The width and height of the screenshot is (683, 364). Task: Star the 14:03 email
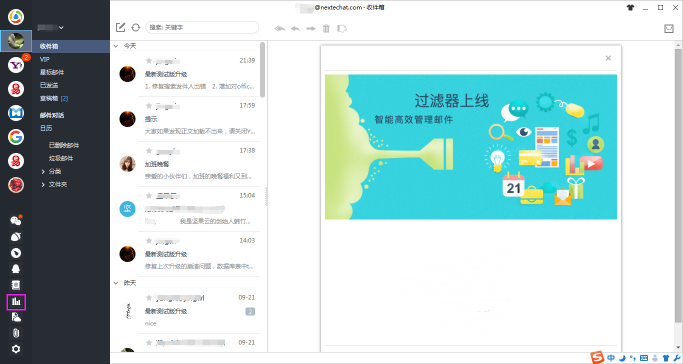pos(149,240)
